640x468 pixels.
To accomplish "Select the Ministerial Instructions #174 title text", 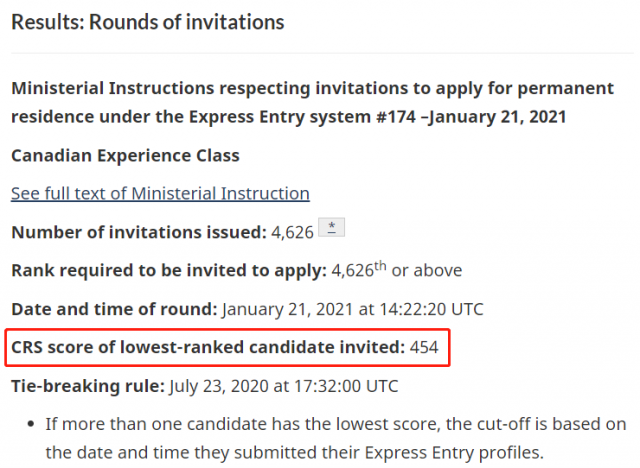I will click(x=312, y=102).
